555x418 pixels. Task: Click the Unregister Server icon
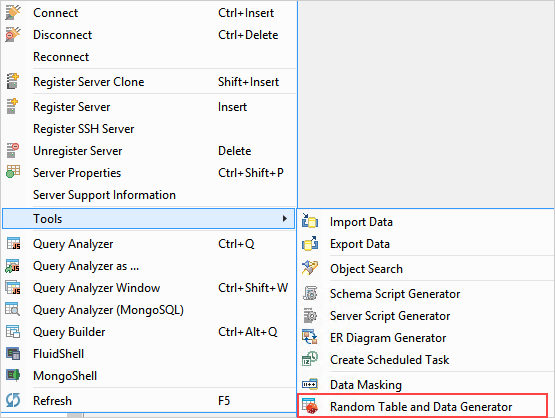tap(13, 150)
